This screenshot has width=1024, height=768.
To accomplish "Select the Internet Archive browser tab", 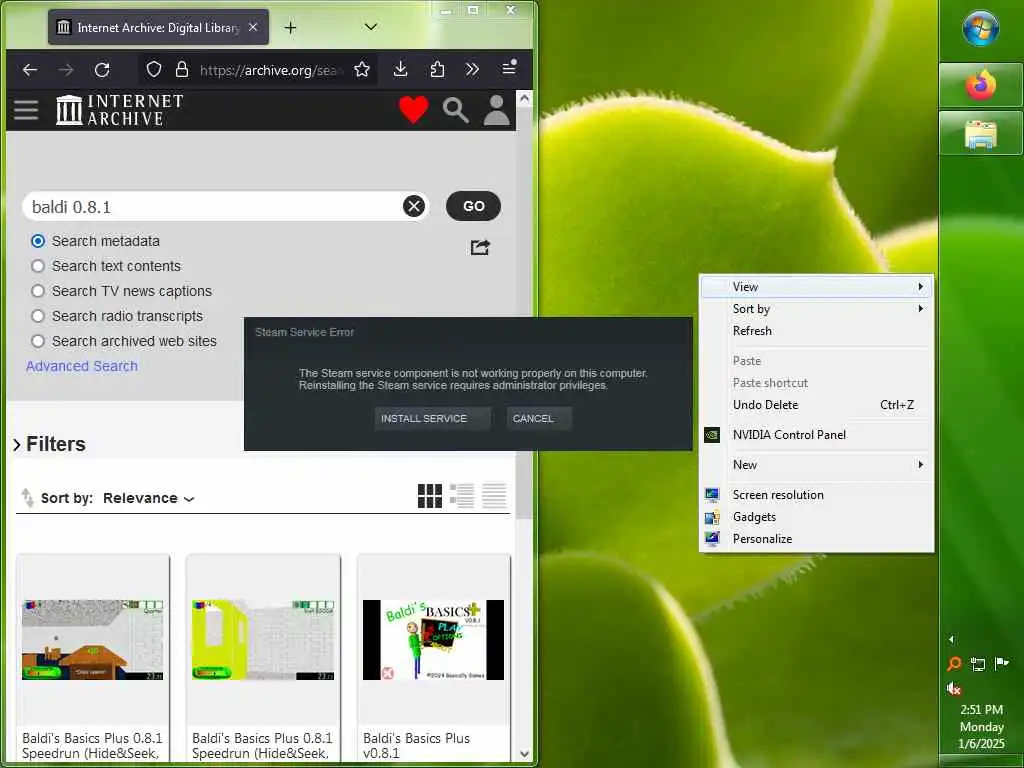I will pos(158,27).
